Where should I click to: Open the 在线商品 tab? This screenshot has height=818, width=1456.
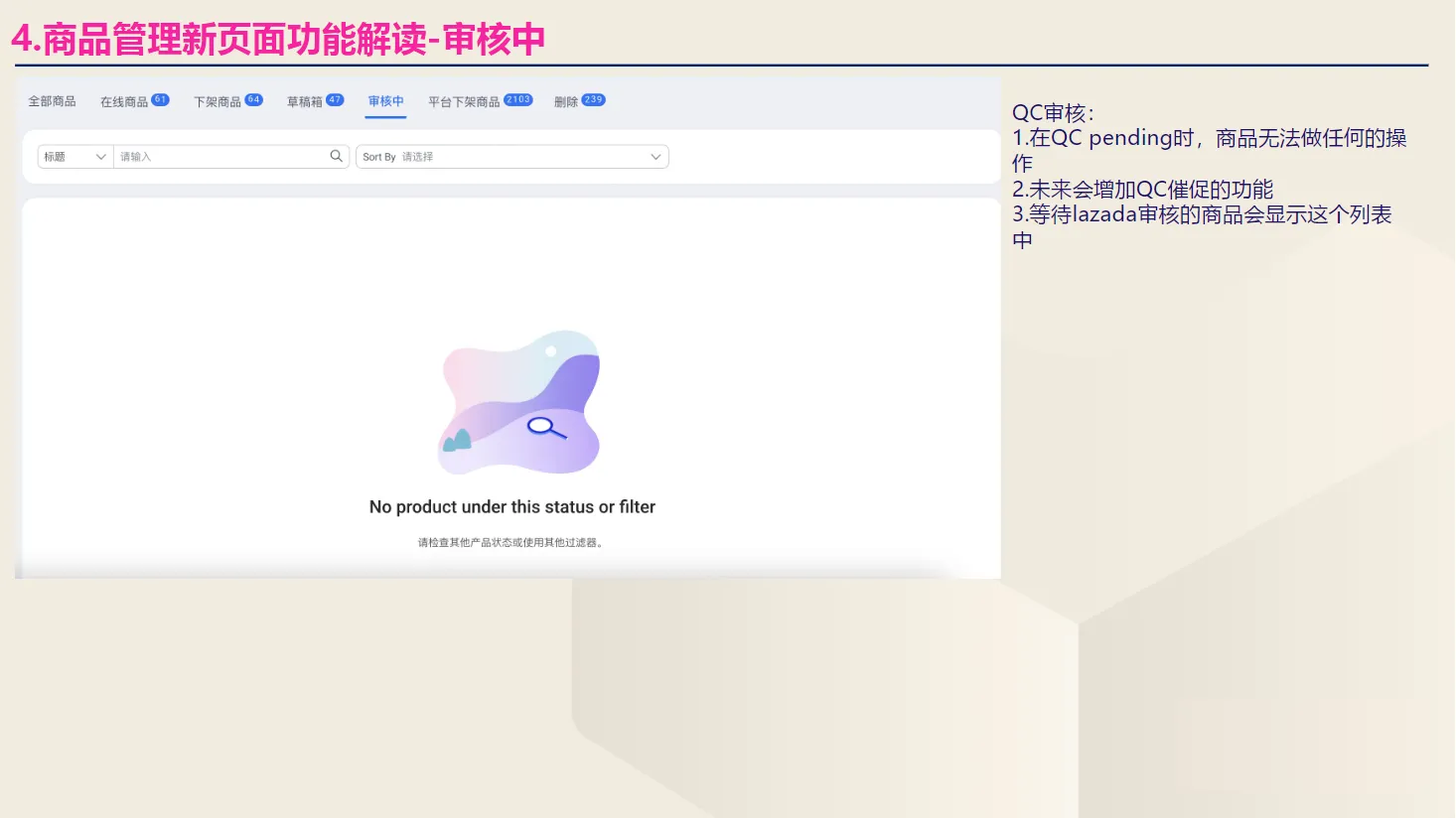click(x=126, y=100)
